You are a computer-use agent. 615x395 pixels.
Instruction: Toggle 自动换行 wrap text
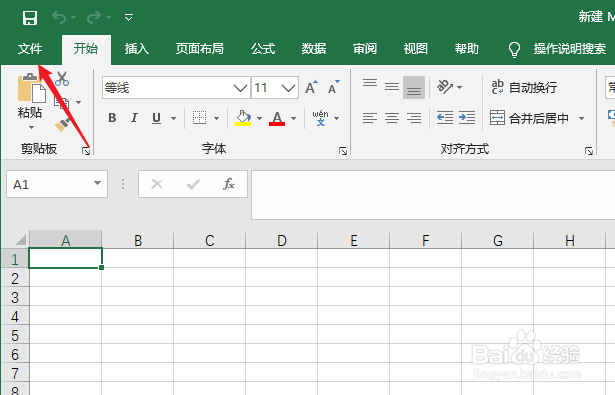coord(524,87)
